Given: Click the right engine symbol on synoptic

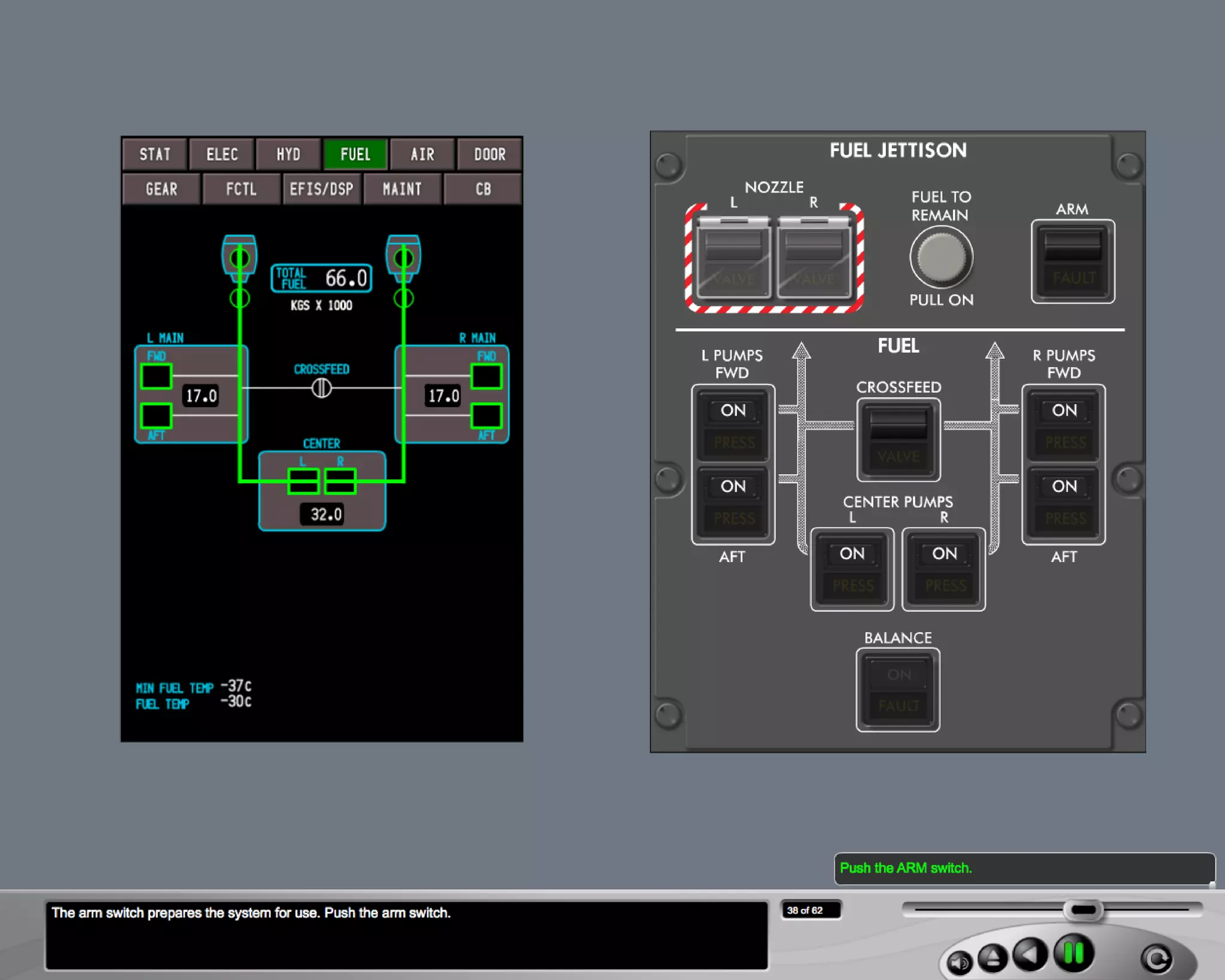Looking at the screenshot, I should 404,259.
